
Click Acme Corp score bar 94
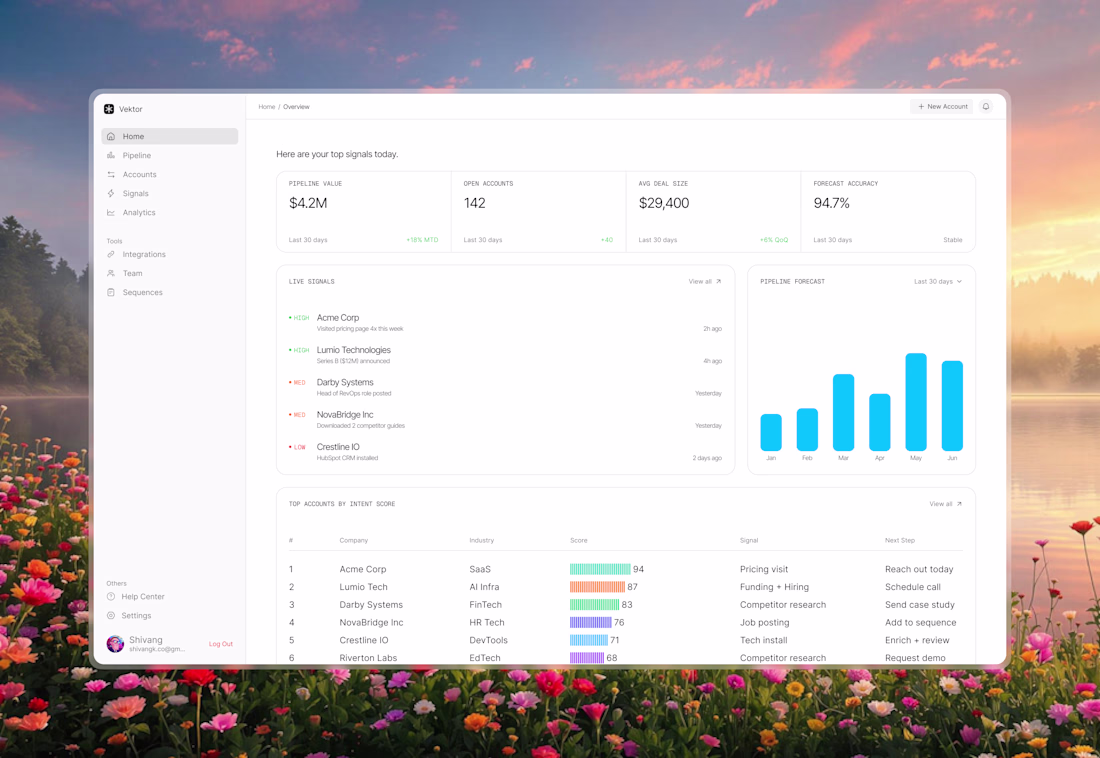coord(600,569)
